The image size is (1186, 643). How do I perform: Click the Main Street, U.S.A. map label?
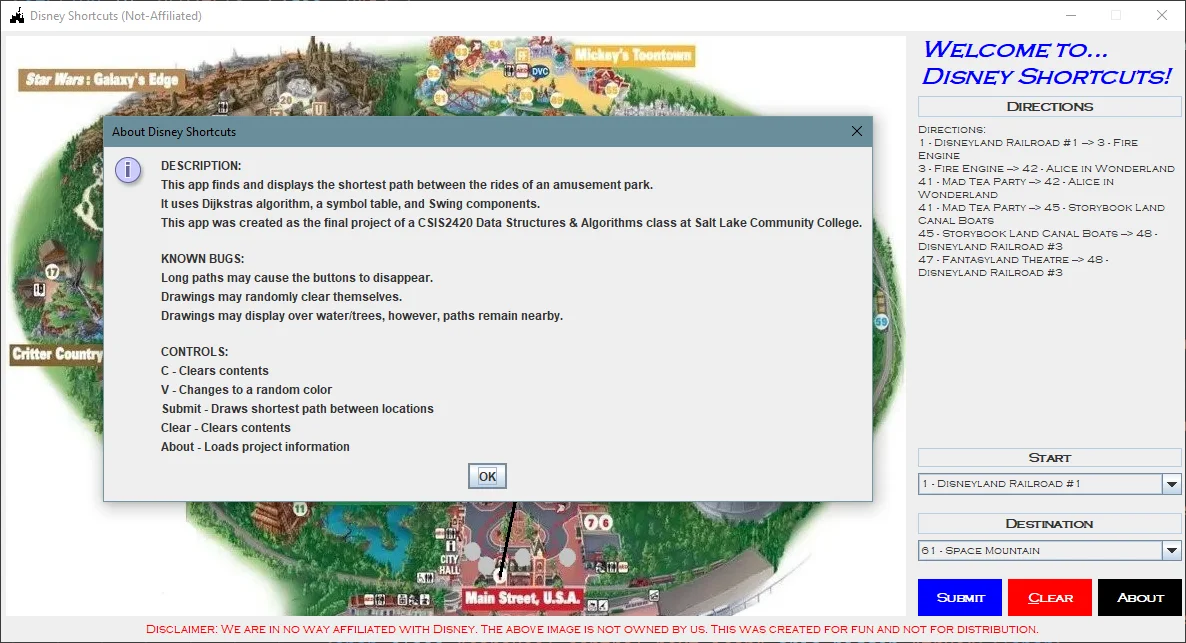[522, 598]
